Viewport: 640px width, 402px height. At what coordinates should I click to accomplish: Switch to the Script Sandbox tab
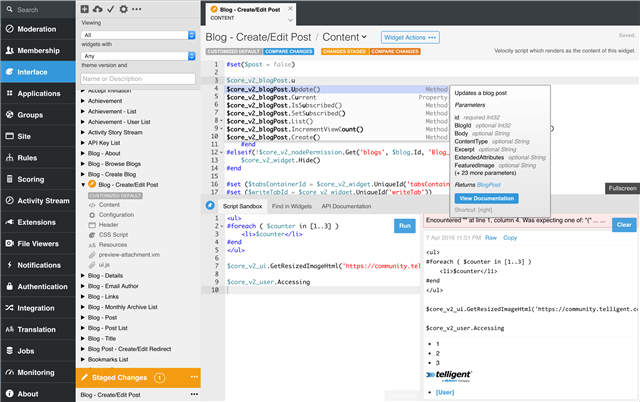(242, 206)
